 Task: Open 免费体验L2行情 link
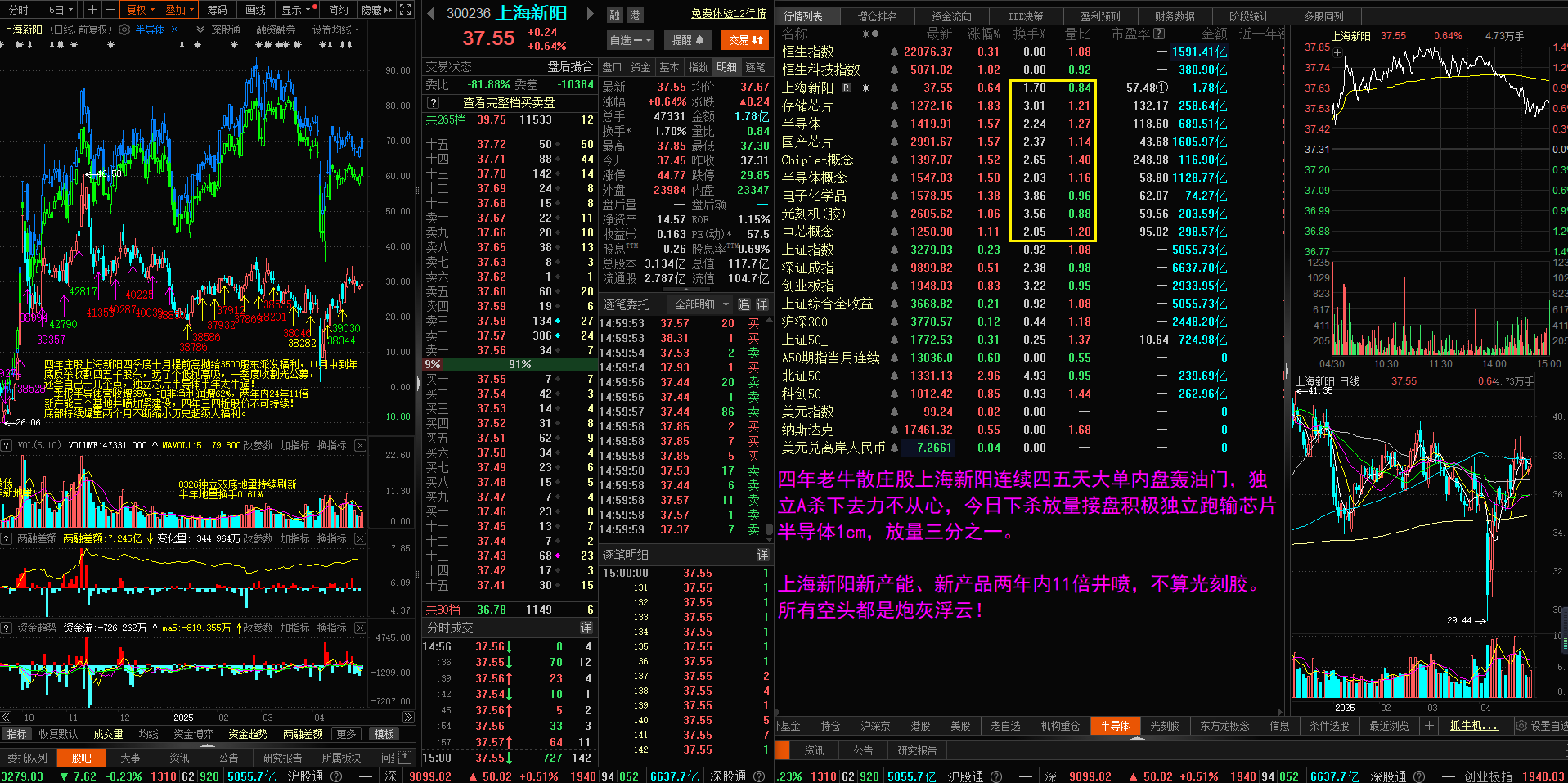[729, 14]
